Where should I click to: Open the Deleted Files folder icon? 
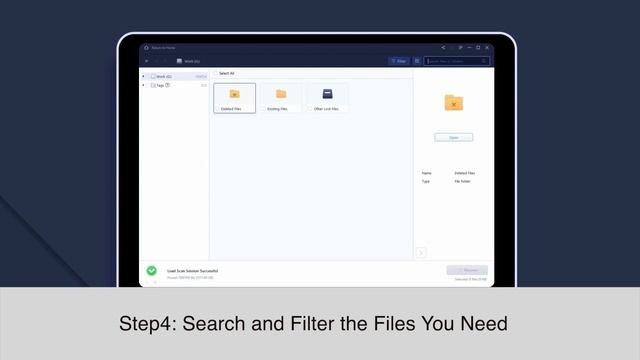point(235,94)
